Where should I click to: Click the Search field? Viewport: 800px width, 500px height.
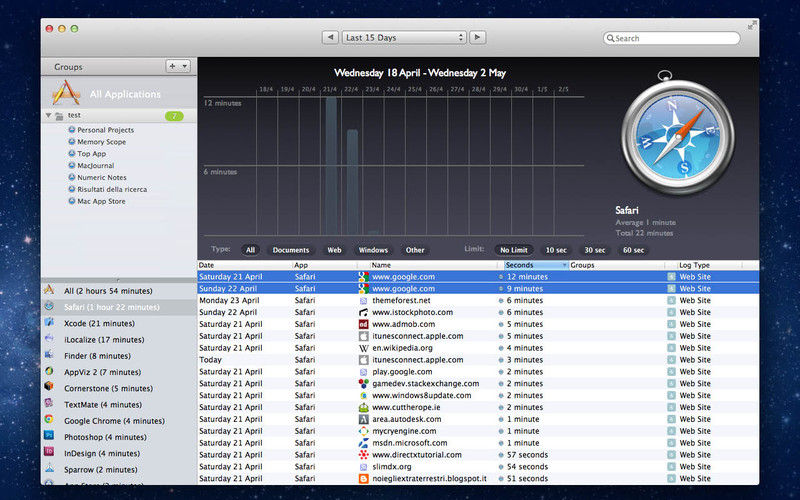[671, 38]
